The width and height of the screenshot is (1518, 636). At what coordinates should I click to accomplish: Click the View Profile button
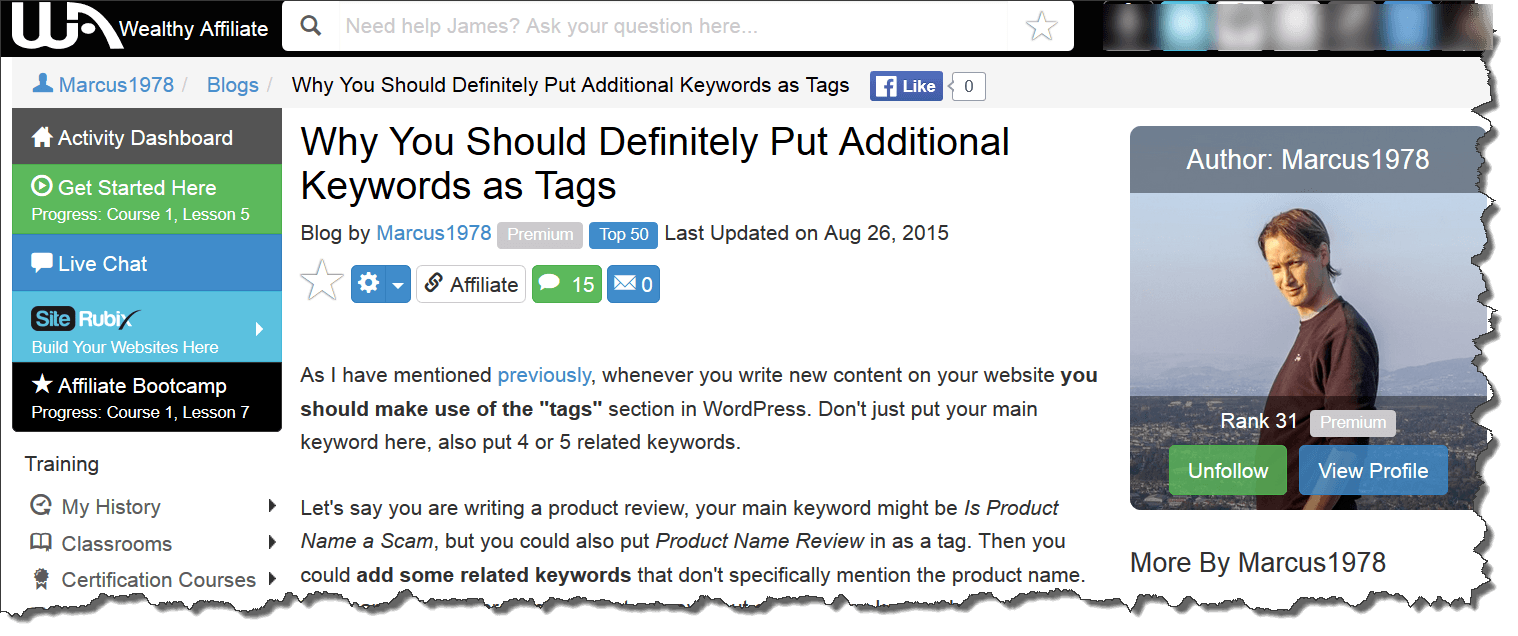pyautogui.click(x=1372, y=470)
